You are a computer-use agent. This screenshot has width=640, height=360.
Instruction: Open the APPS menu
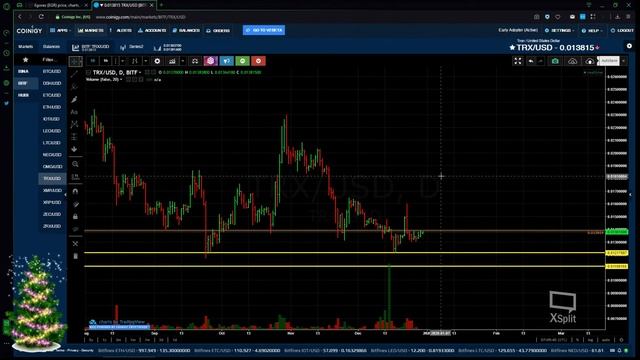tap(60, 30)
